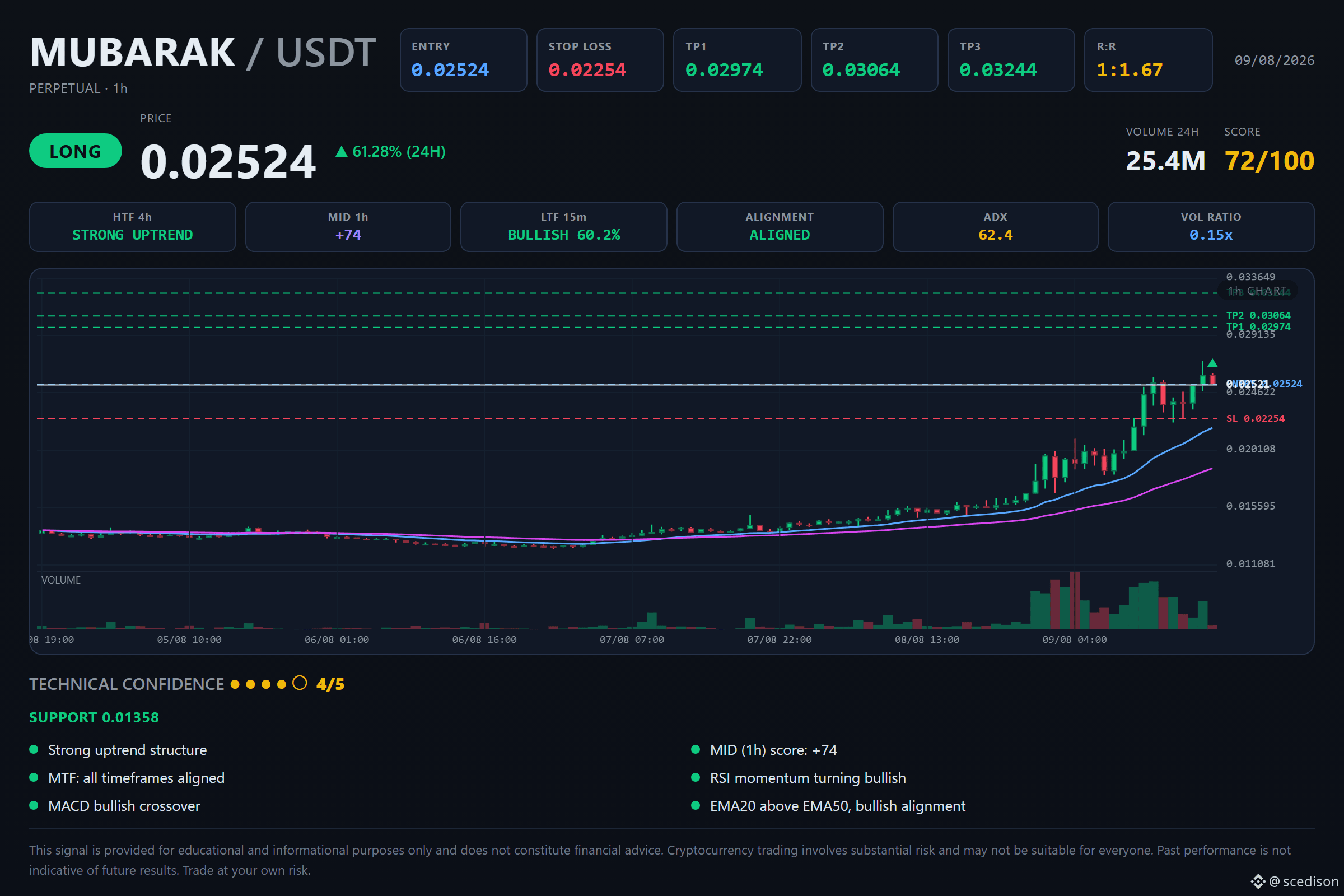Click the MUBARAK / USDT title
This screenshot has height=896, width=1344.
[x=203, y=53]
